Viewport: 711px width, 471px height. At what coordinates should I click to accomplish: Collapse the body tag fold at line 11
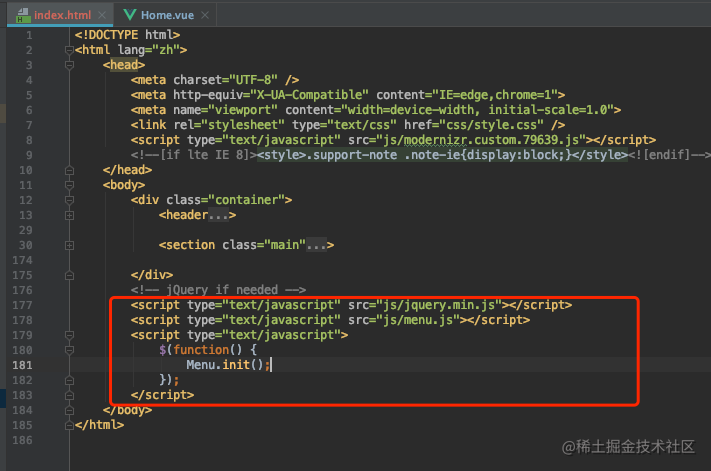69,185
